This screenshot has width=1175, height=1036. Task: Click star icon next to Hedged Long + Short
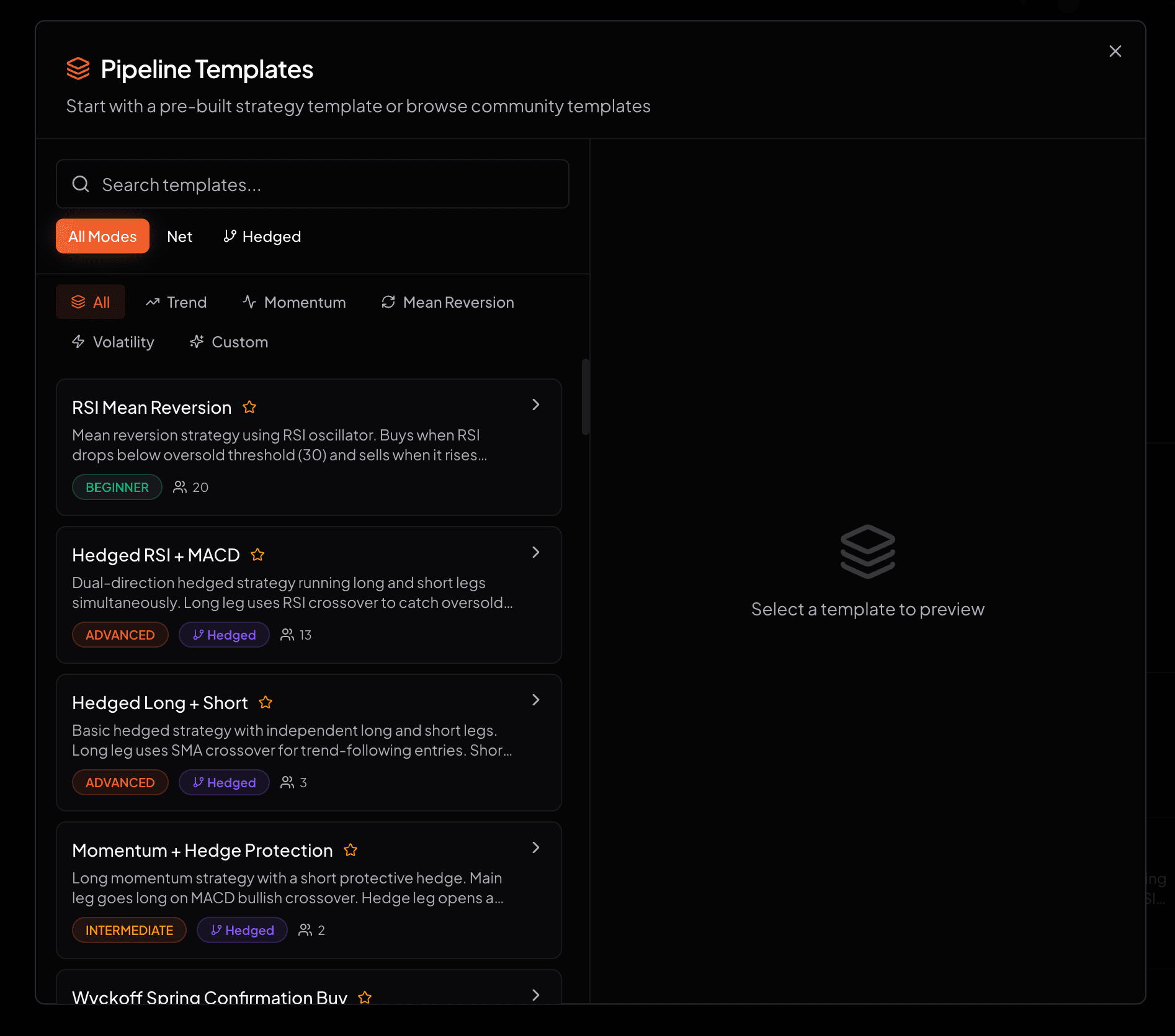point(266,702)
